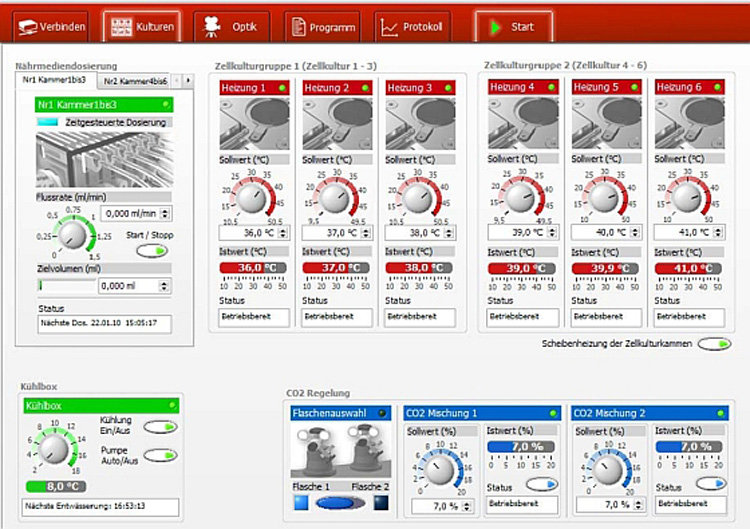Image resolution: width=750 pixels, height=529 pixels.
Task: Click the Heizung 3 Sollwert knob
Action: tap(417, 198)
